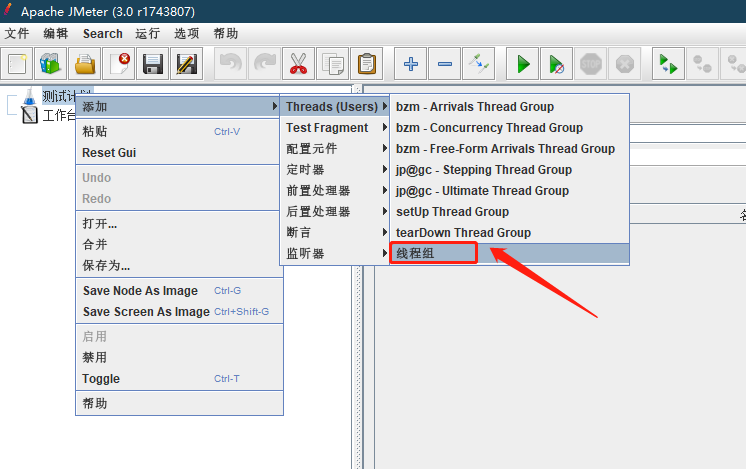Add jp@gc - Stepping Thread Group
This screenshot has height=469, width=746.
coord(510,169)
